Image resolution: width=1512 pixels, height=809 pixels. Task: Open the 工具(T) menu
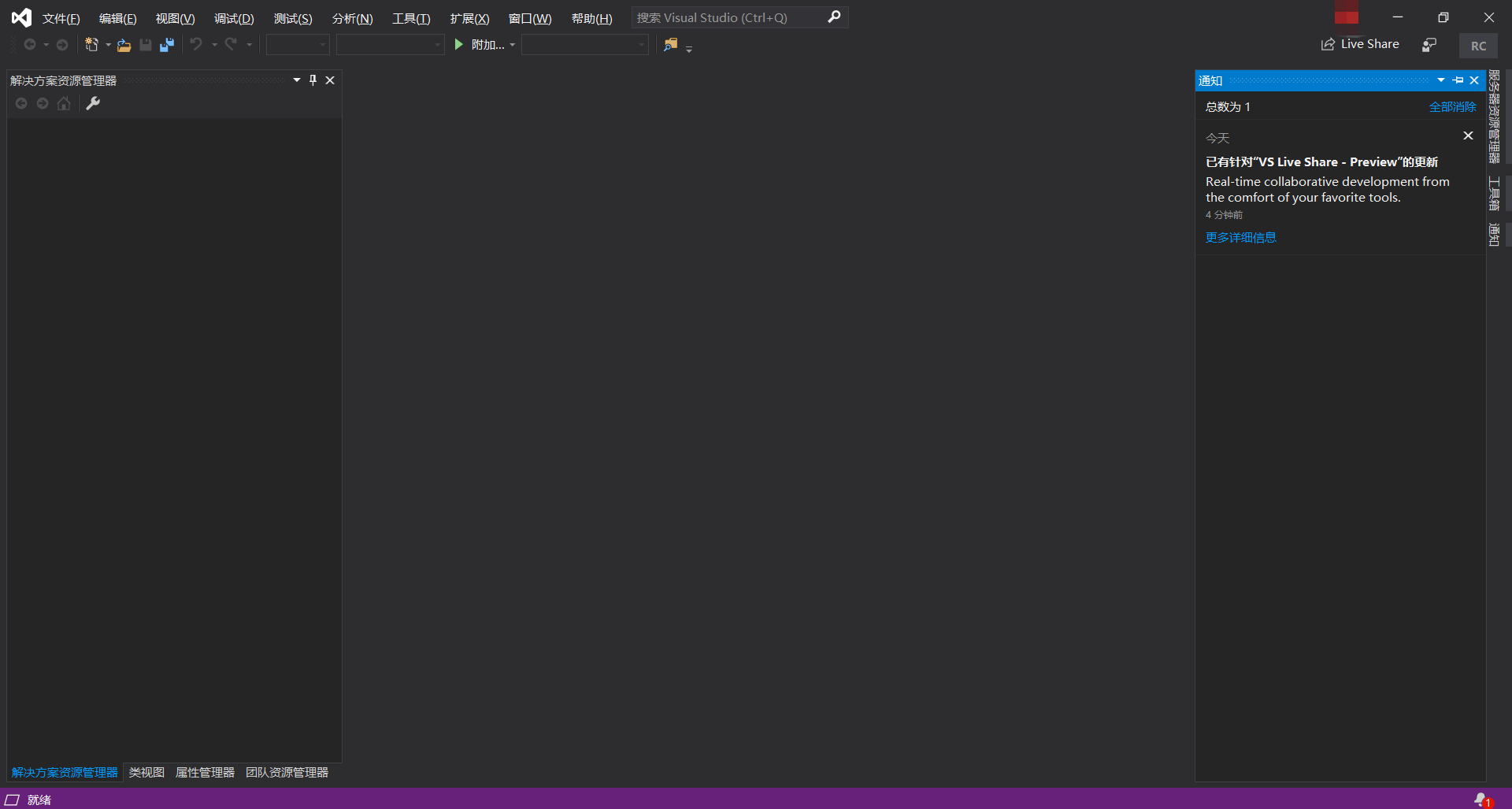(411, 18)
